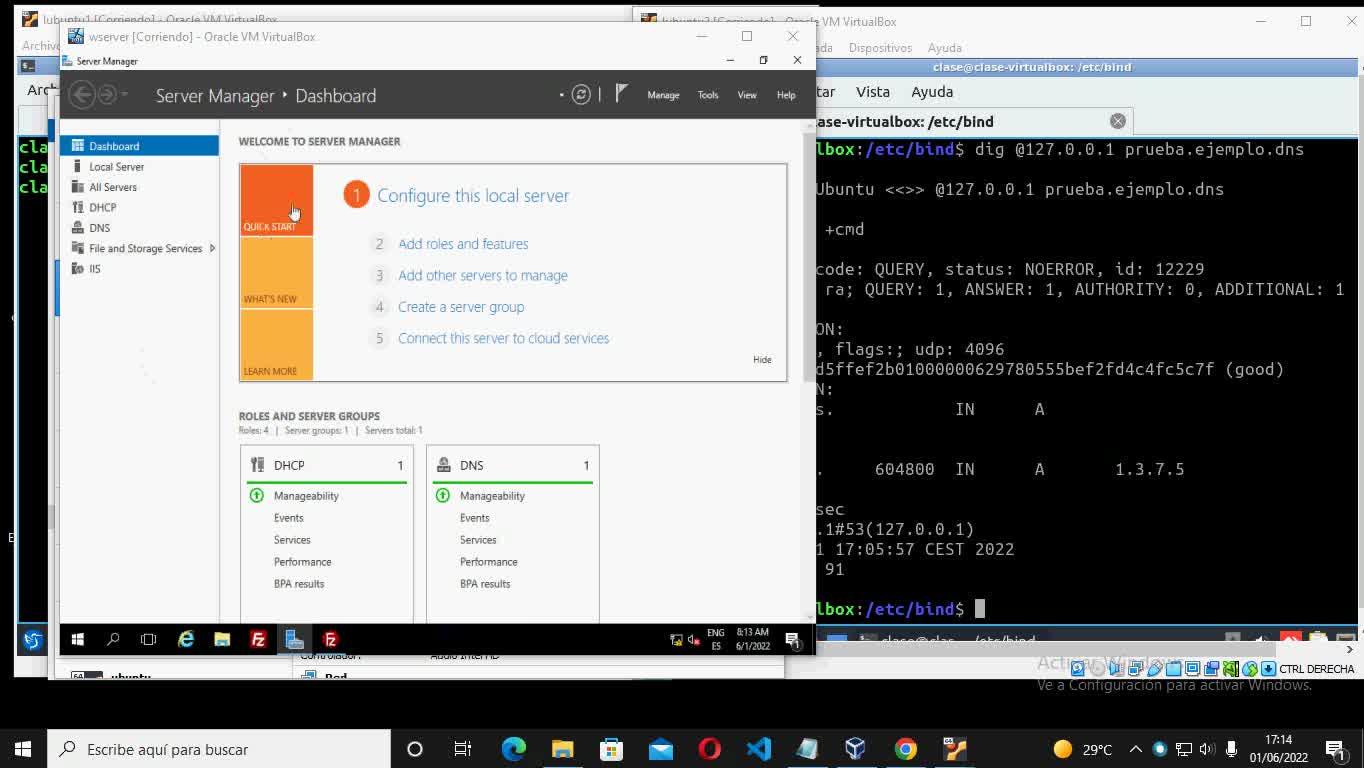The height and width of the screenshot is (768, 1364).
Task: Click the host search box 'Escribe aquí para buscar'
Action: click(x=218, y=749)
